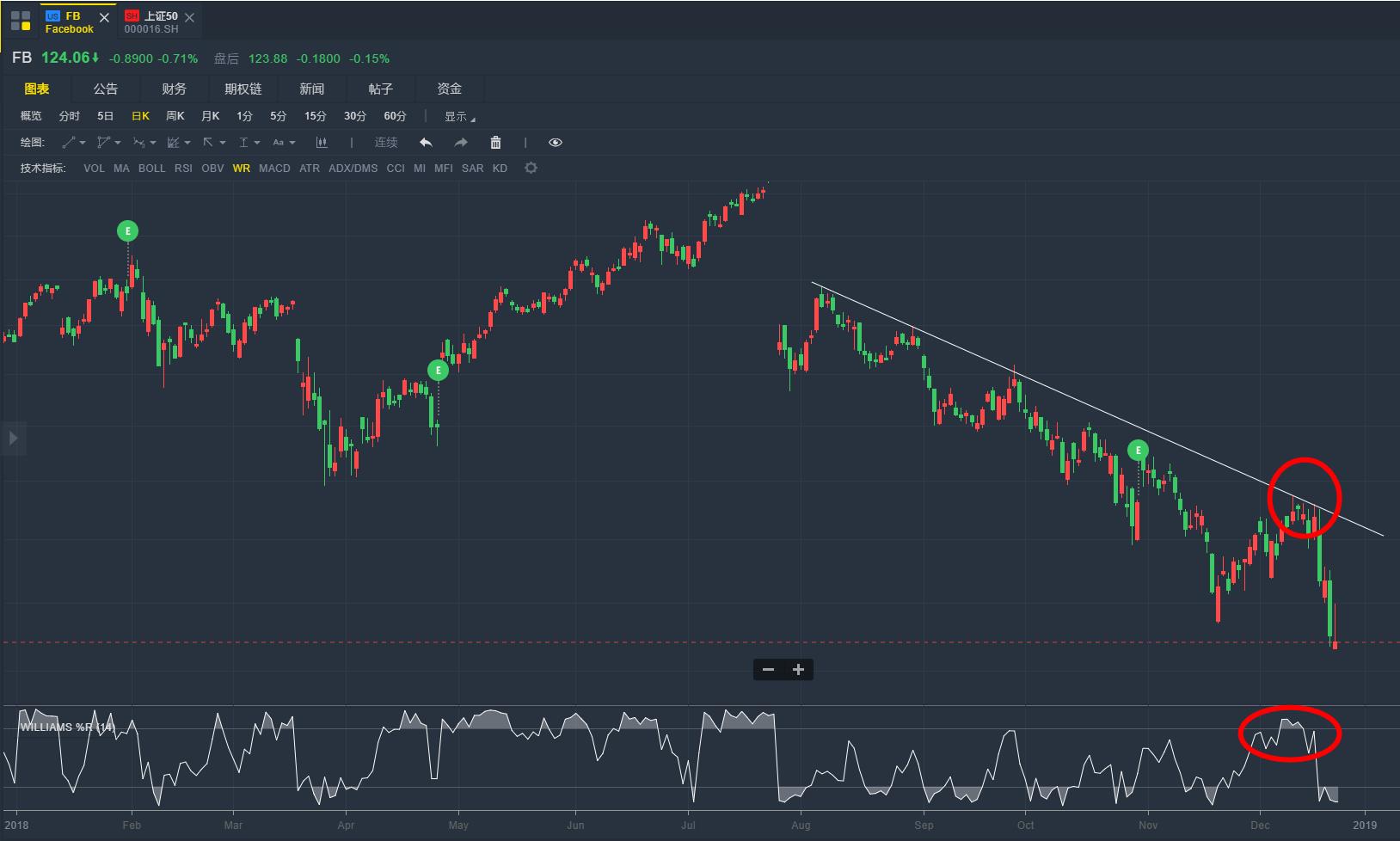This screenshot has width=1400, height=841.
Task: Click the zoom out minus button
Action: [768, 670]
